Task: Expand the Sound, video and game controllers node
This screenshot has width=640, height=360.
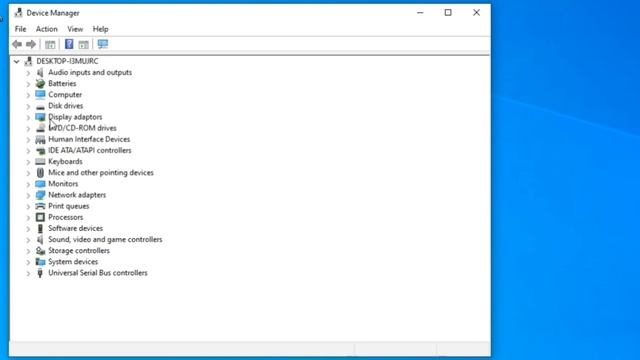Action: pos(28,240)
